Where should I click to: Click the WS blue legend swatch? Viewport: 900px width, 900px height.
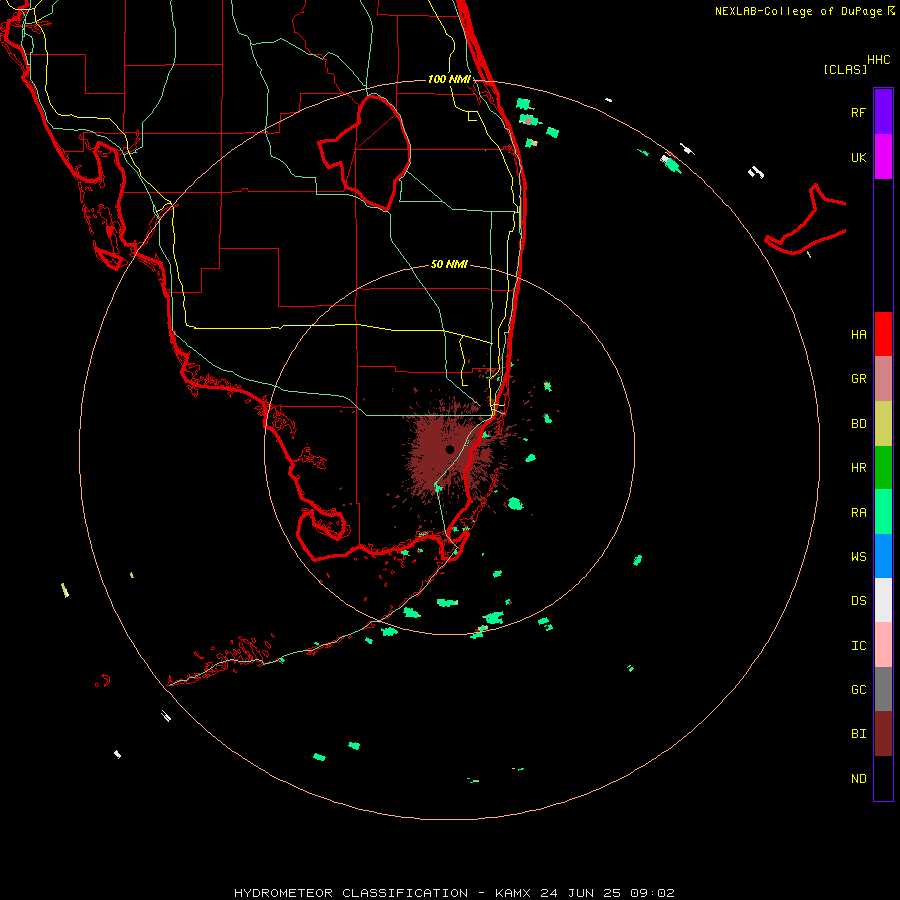click(x=883, y=556)
